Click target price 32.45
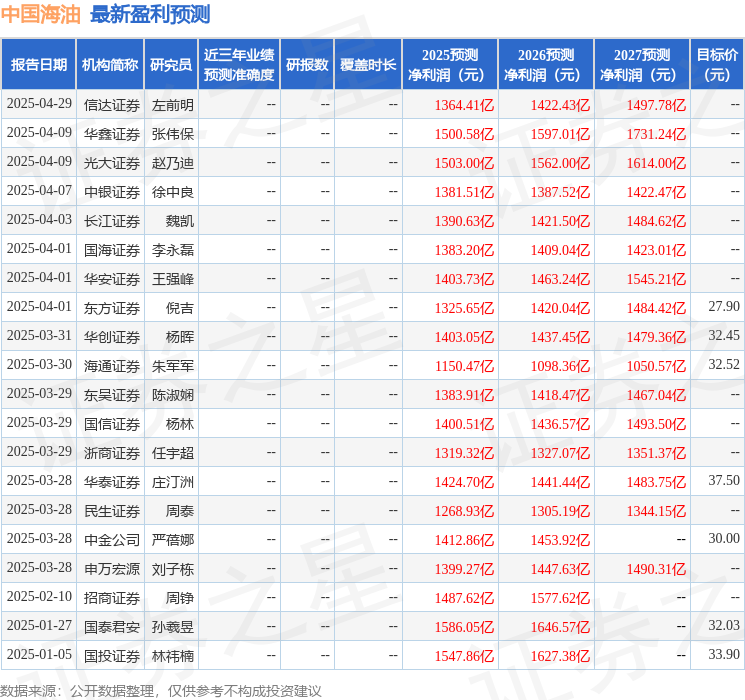 click(x=724, y=336)
